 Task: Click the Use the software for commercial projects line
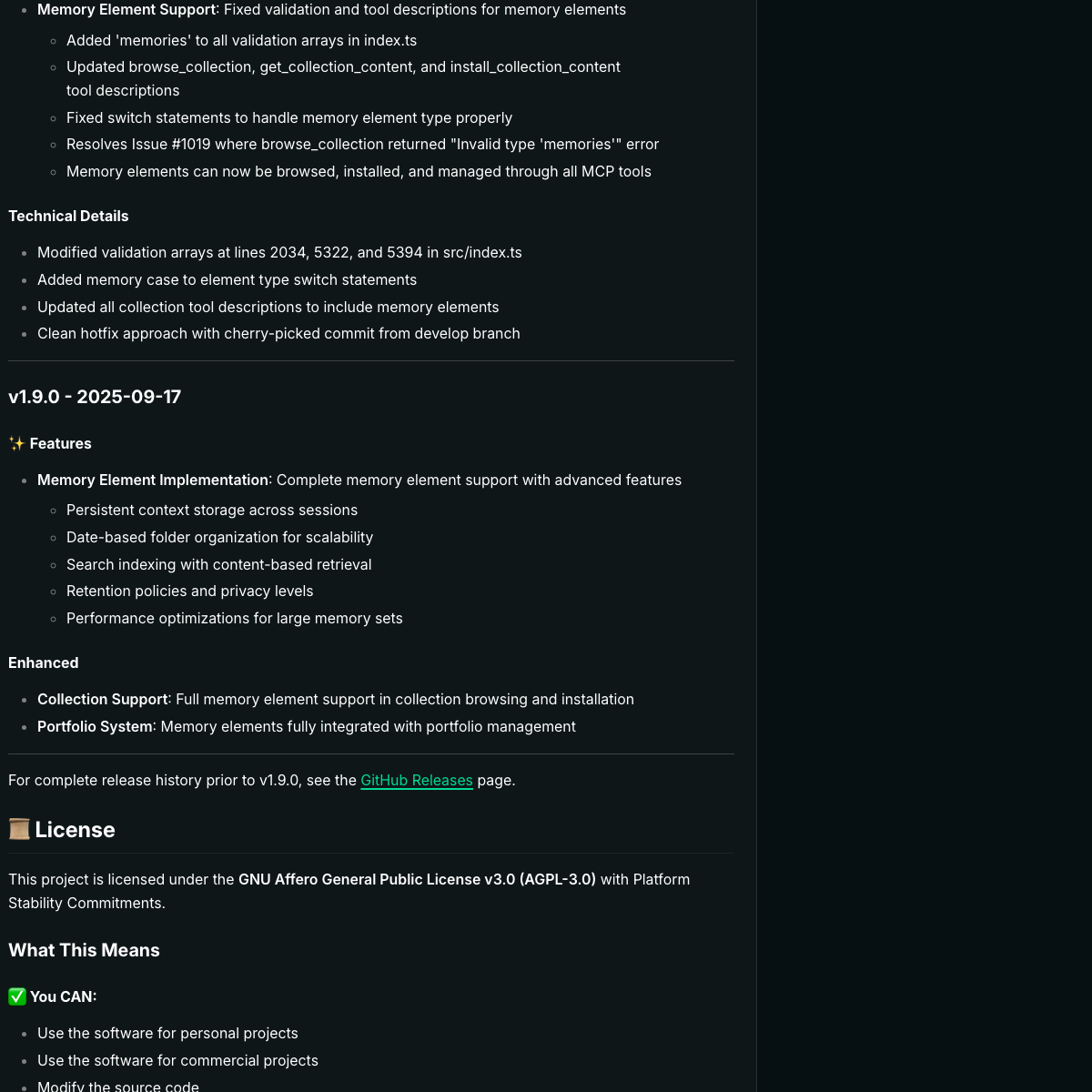tap(177, 1061)
